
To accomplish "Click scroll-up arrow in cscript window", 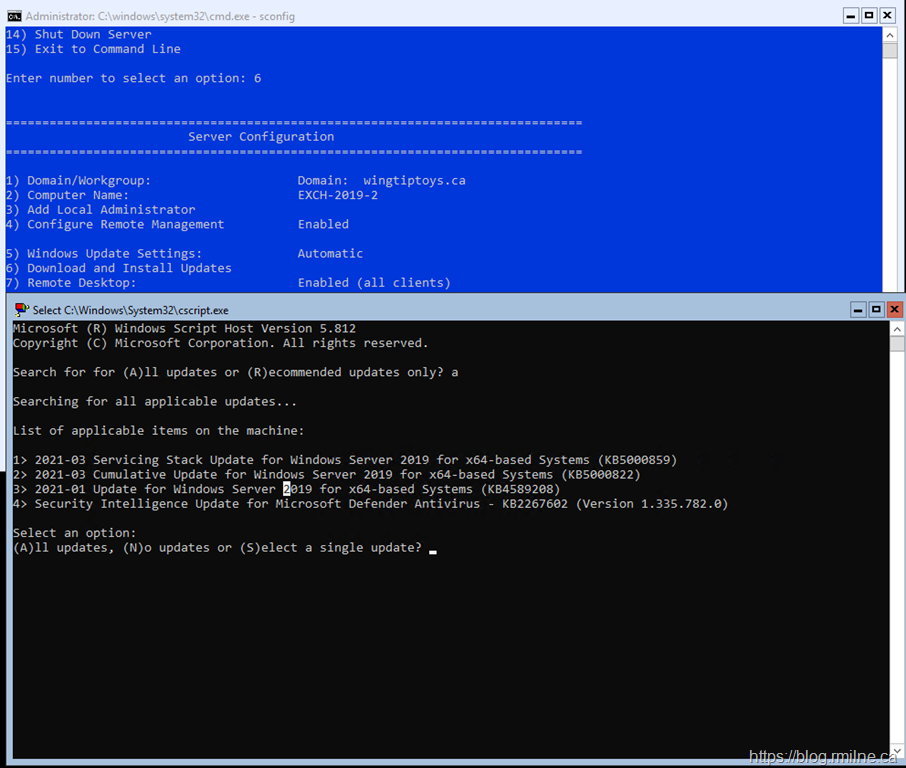I will tap(897, 329).
